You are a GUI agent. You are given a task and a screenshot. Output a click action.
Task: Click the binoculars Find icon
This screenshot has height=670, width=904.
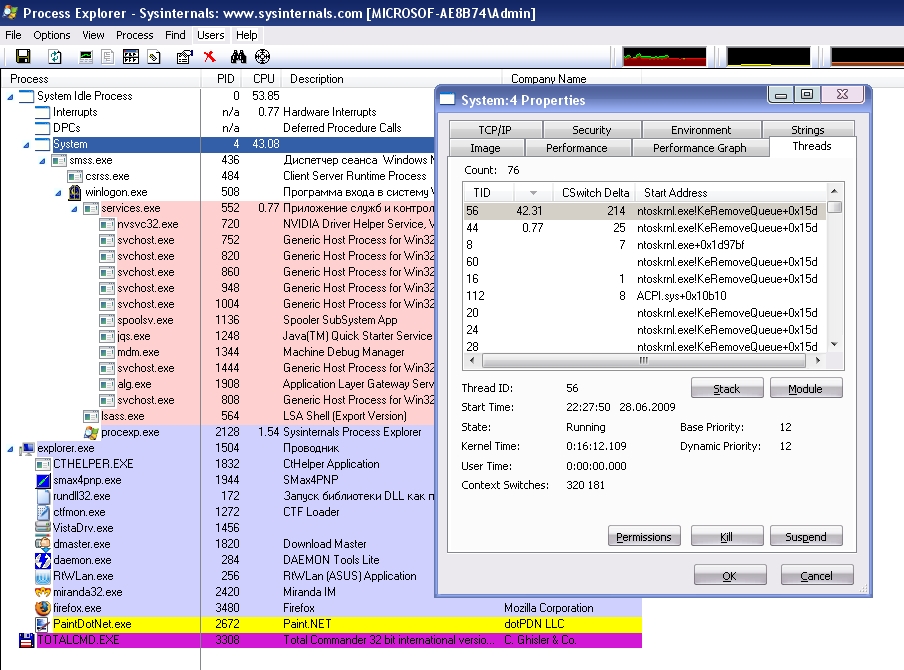tap(239, 57)
